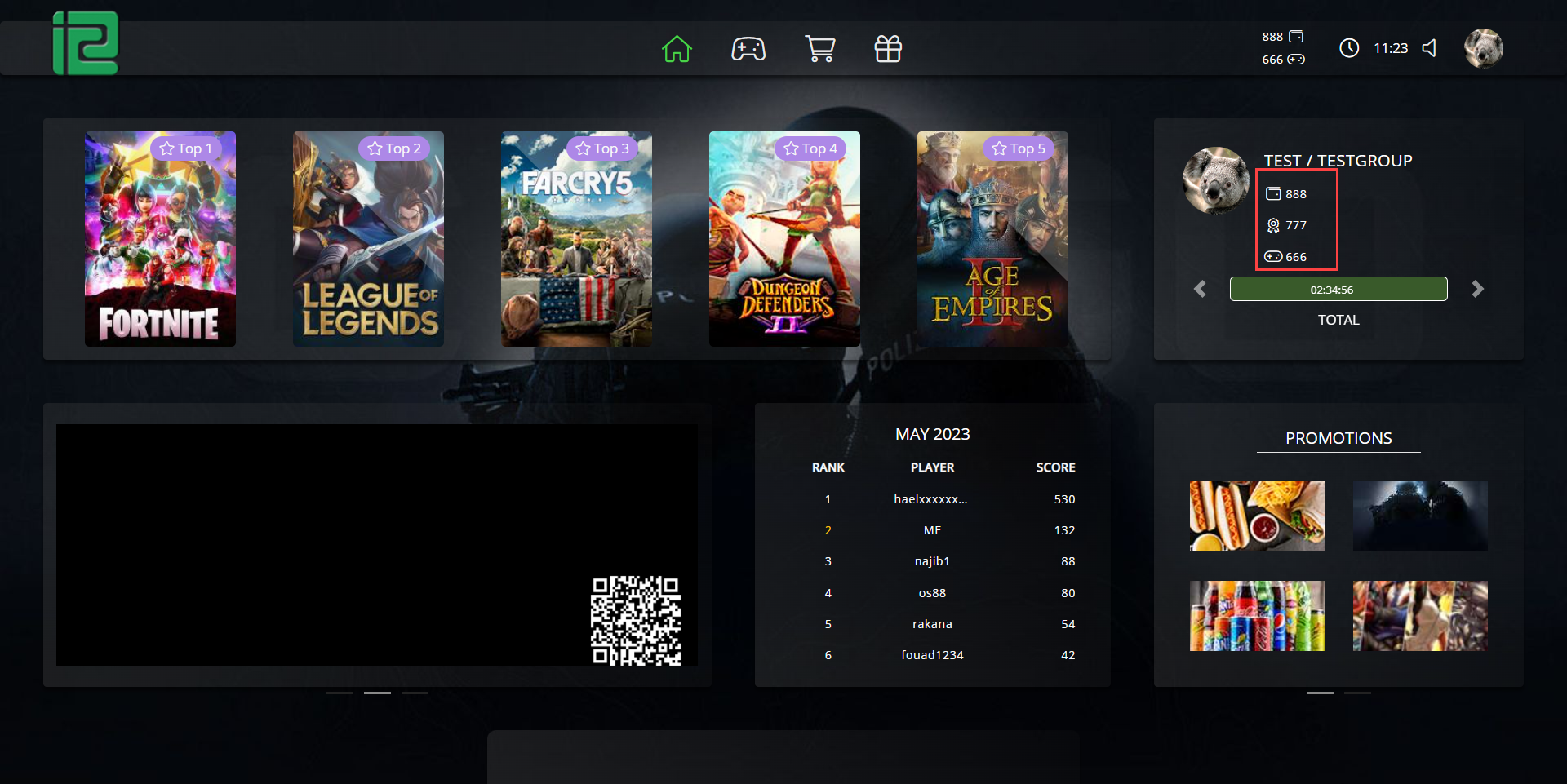Click the green app logo
Screen dimensions: 1567x784
click(x=86, y=43)
